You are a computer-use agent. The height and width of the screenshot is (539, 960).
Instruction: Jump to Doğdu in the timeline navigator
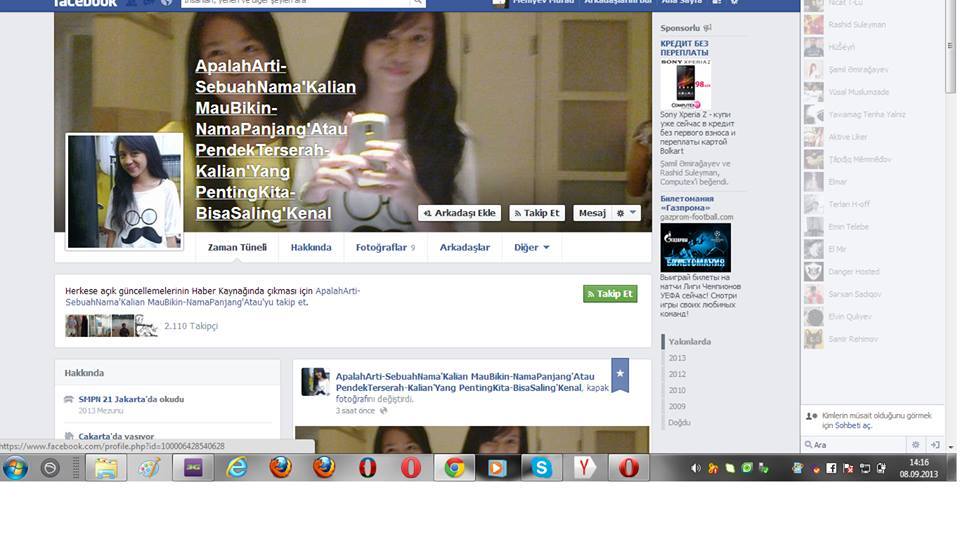(x=680, y=422)
